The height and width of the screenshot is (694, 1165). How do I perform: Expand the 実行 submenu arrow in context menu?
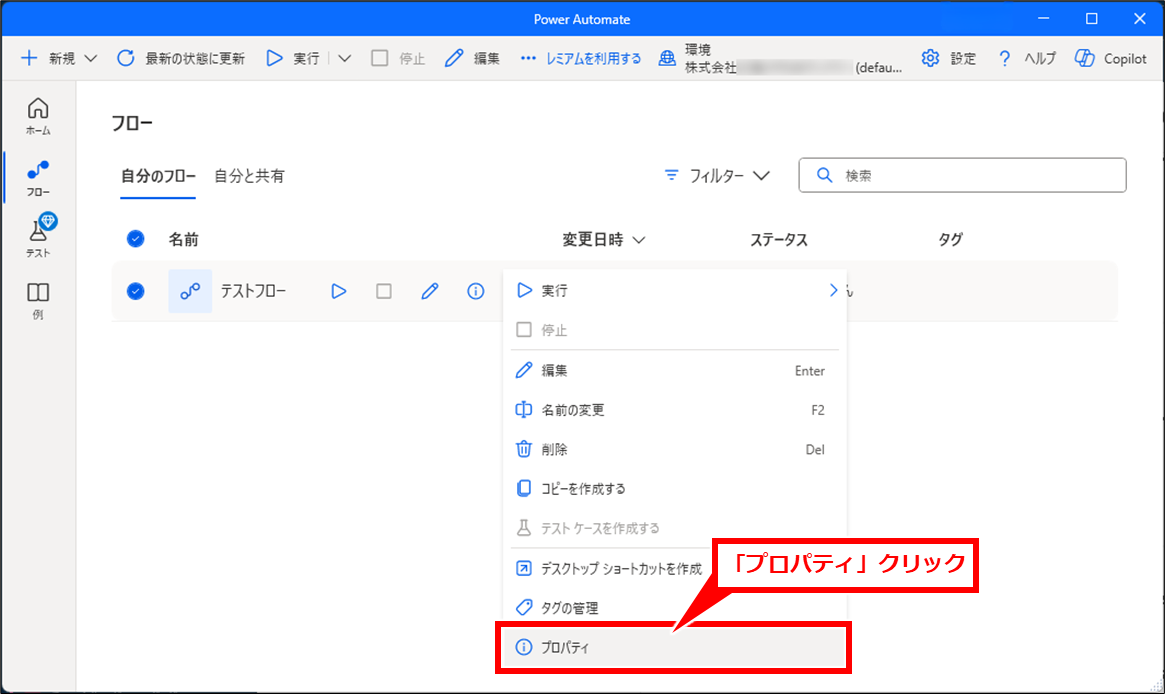[x=832, y=290]
